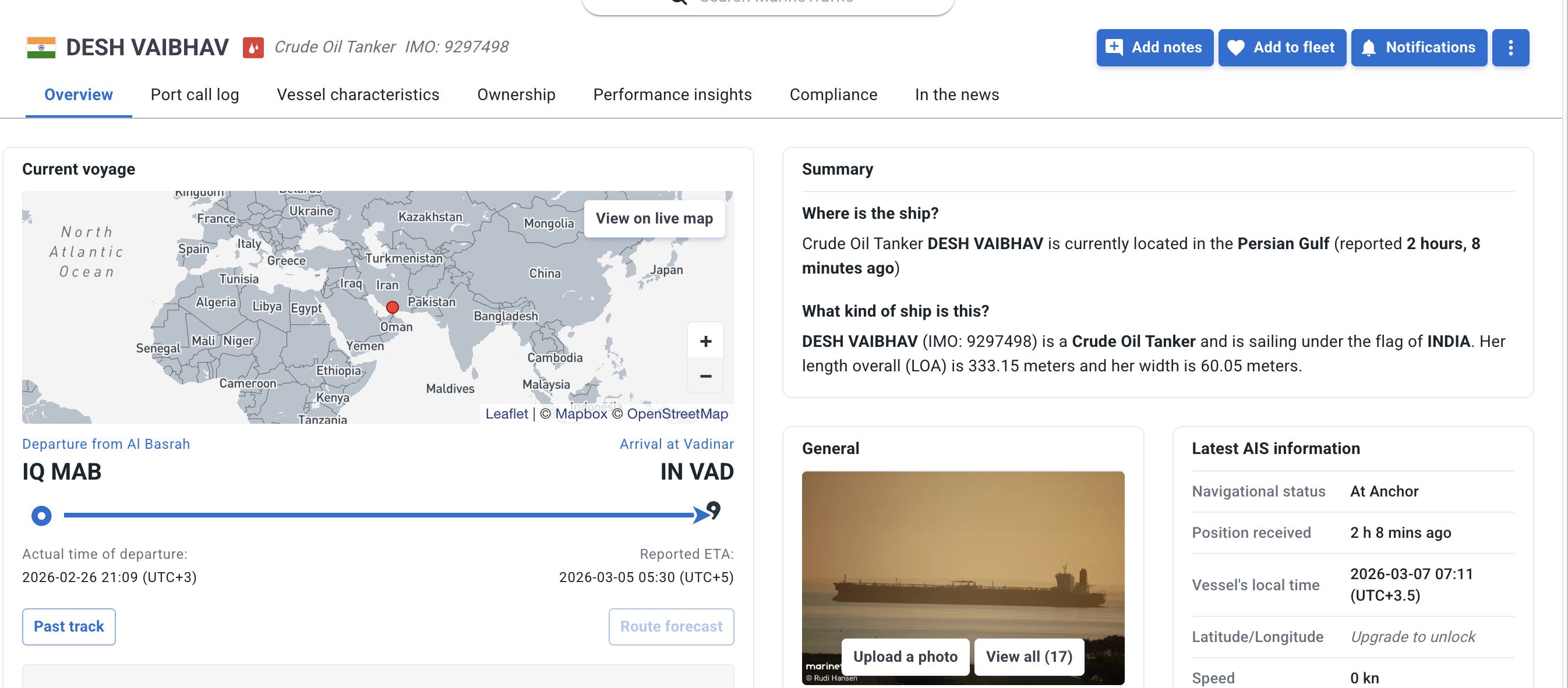Click the destination pin icon on voyage line
Viewport: 1568px width, 688px height.
point(714,510)
